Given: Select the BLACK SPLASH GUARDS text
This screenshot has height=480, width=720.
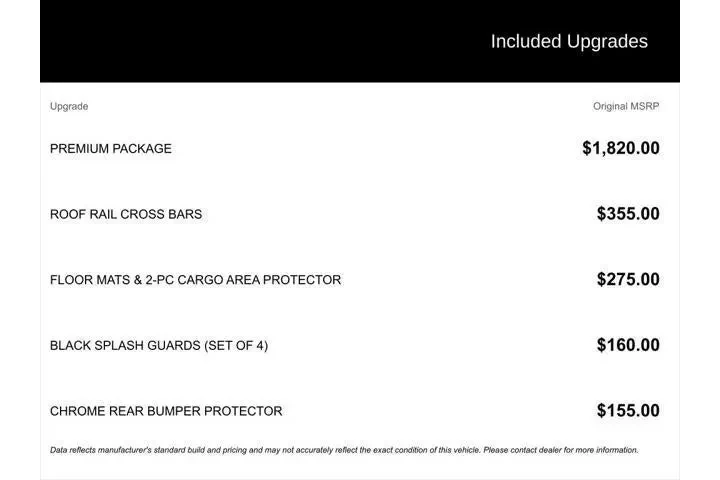Looking at the screenshot, I should [125, 346].
